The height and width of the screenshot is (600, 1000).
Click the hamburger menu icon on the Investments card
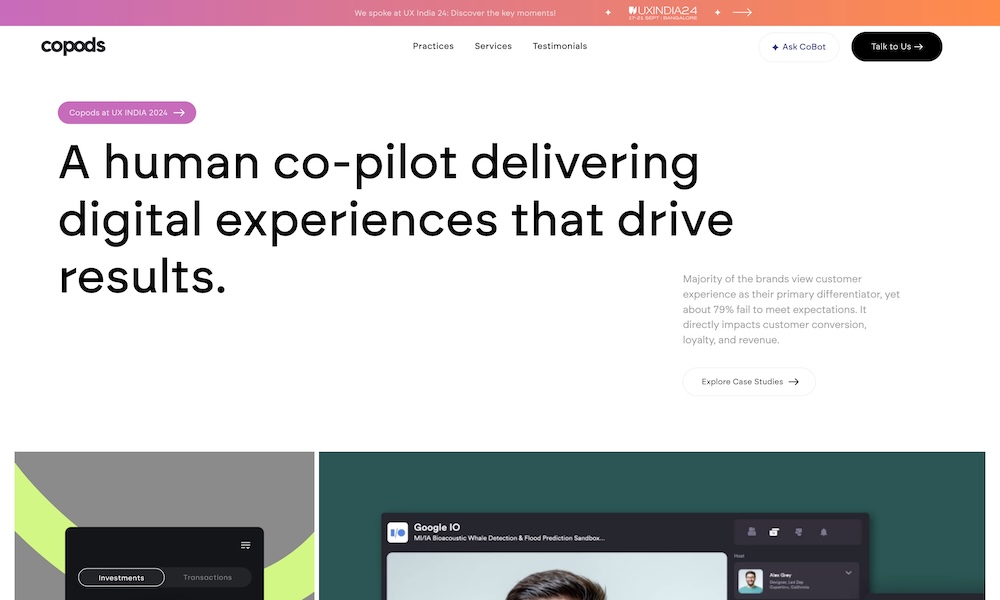(x=246, y=545)
